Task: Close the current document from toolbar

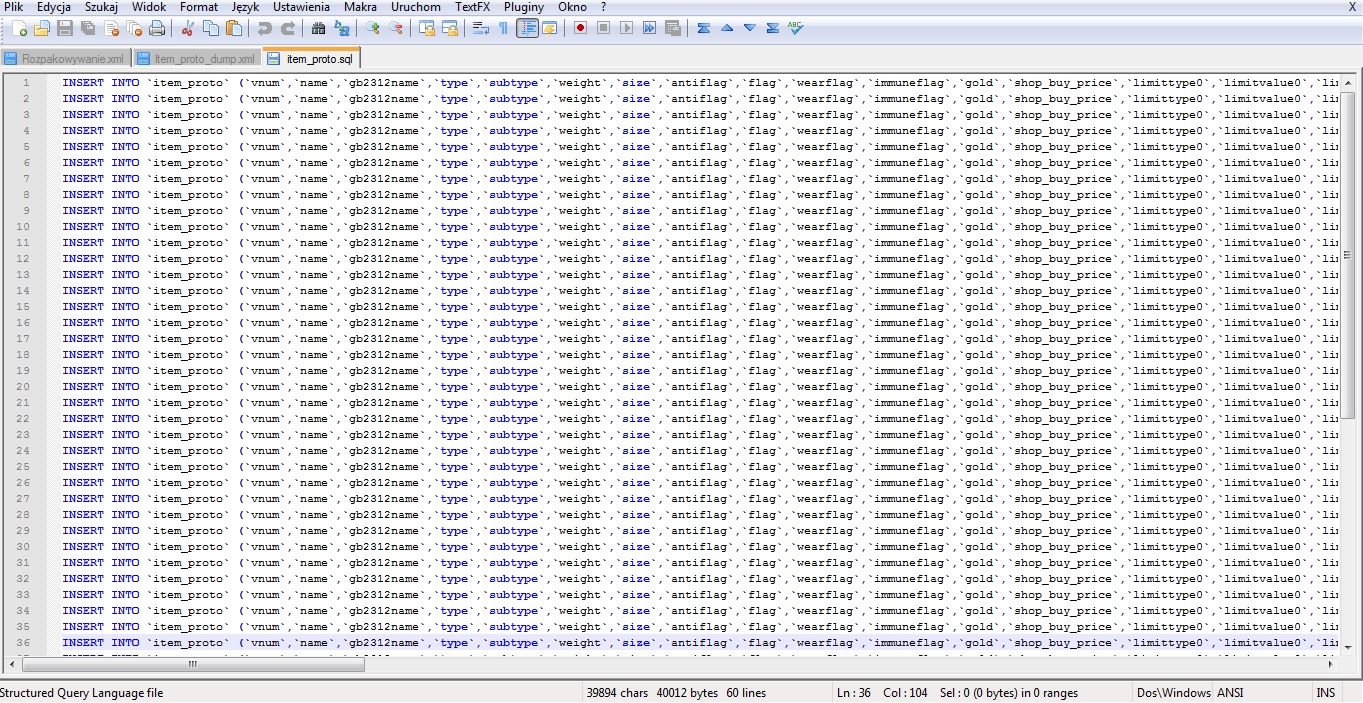Action: (111, 28)
